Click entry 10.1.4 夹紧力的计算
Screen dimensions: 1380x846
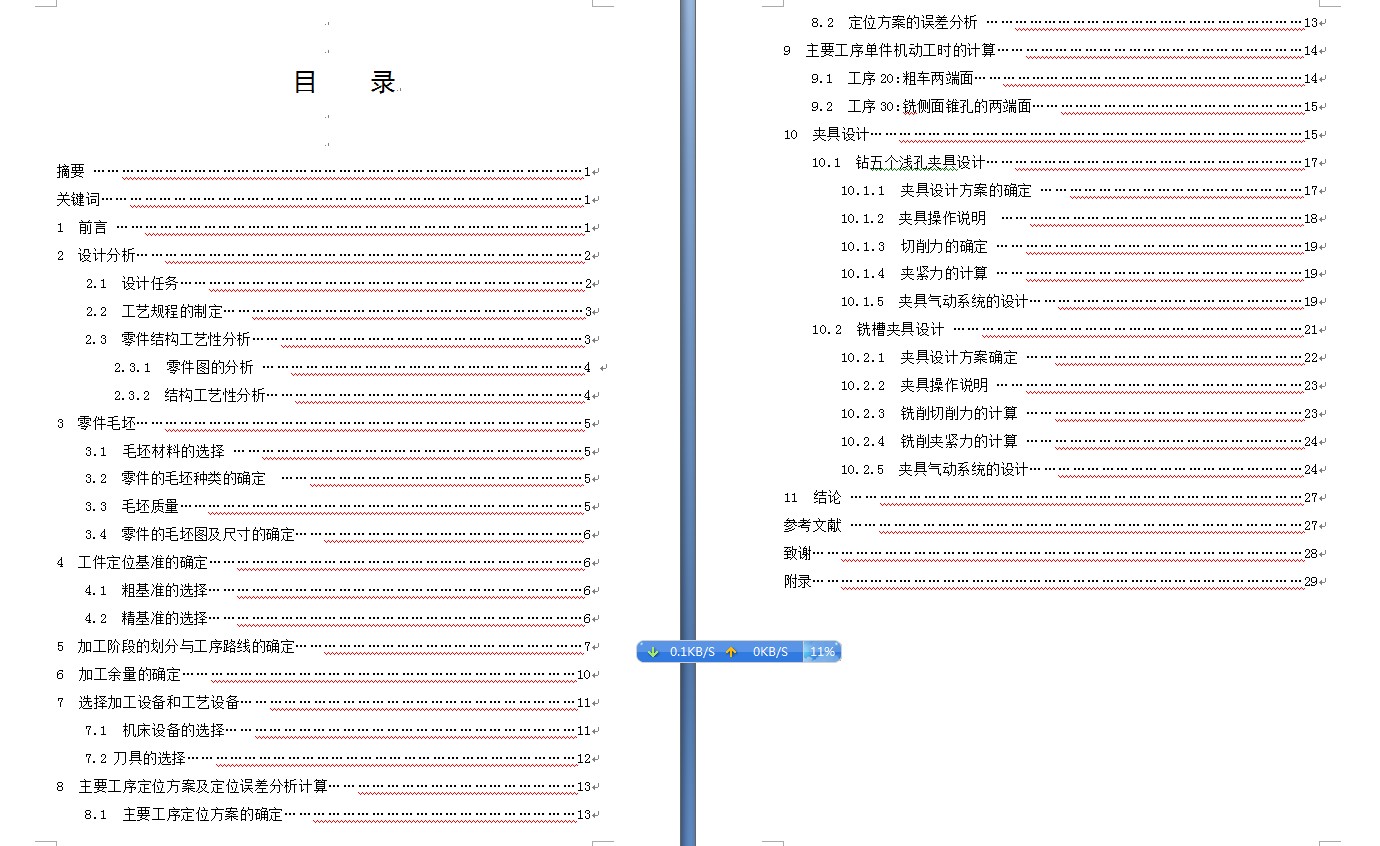(1080, 273)
